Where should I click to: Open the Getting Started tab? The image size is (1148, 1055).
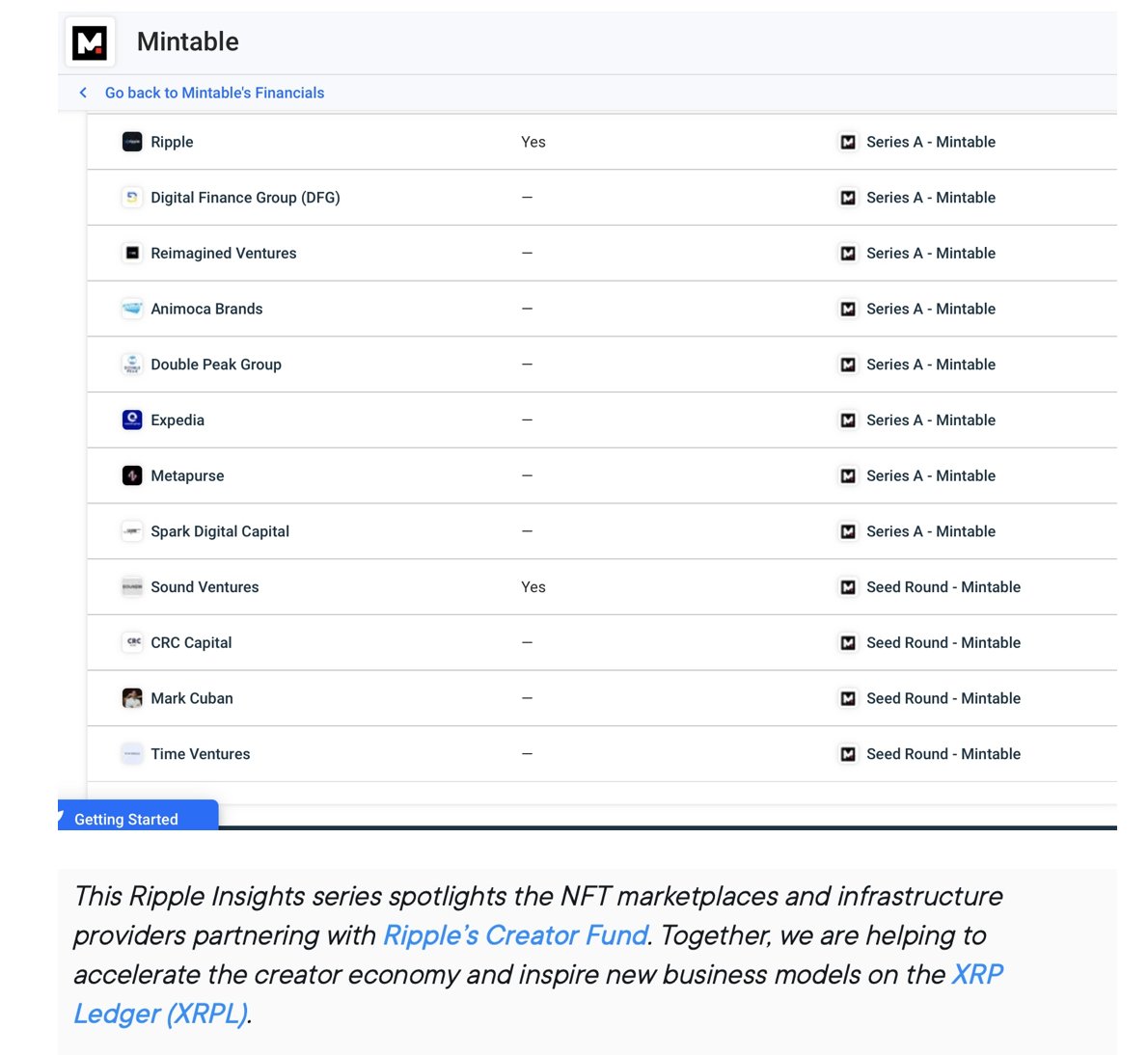(x=126, y=819)
